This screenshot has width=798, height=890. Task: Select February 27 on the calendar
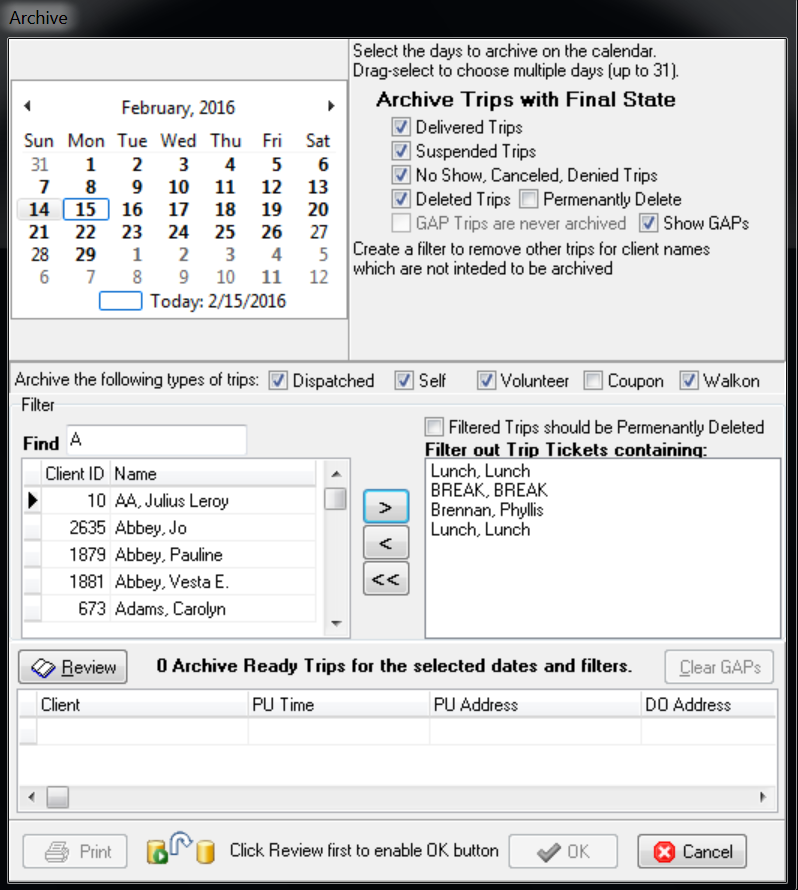tap(318, 232)
